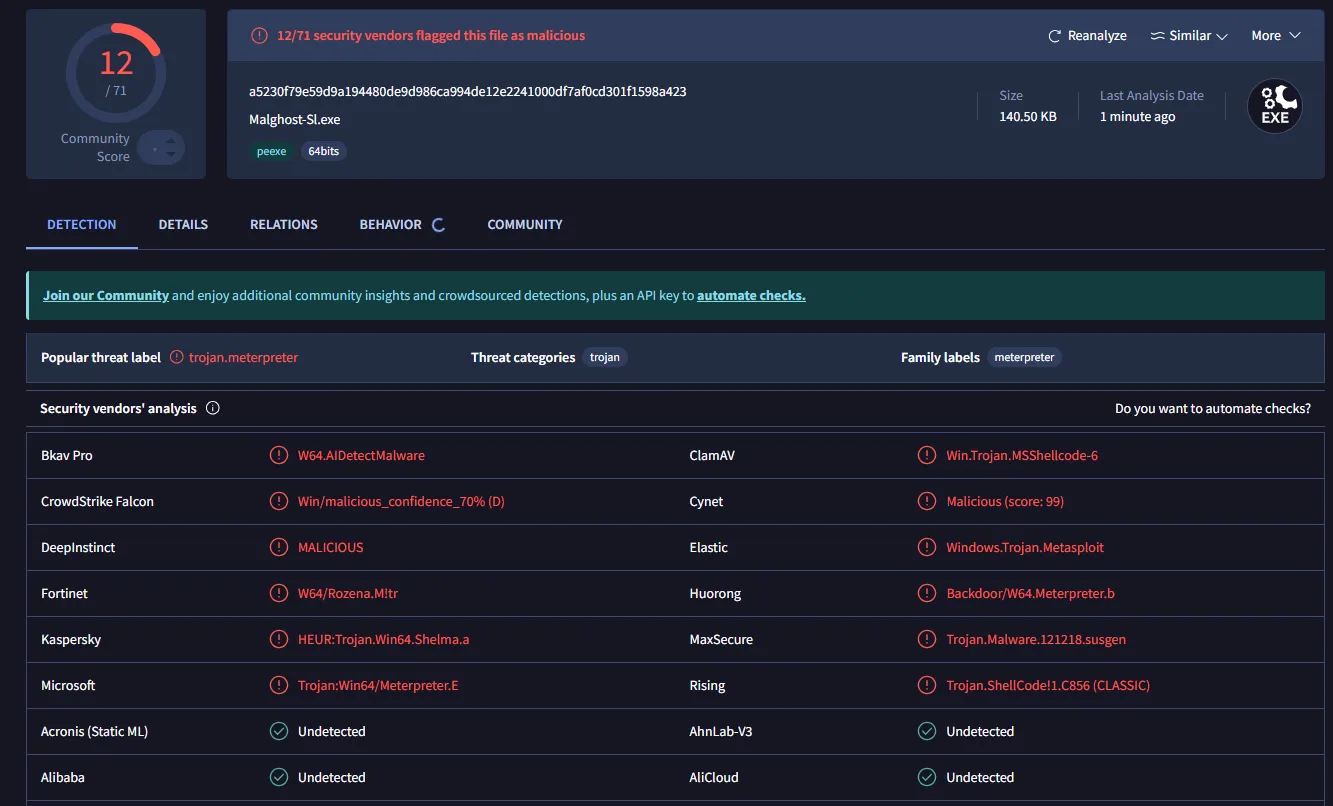This screenshot has height=806, width=1333.
Task: Click the green checkmark beside Alibaba Undetected
Action: (x=279, y=777)
